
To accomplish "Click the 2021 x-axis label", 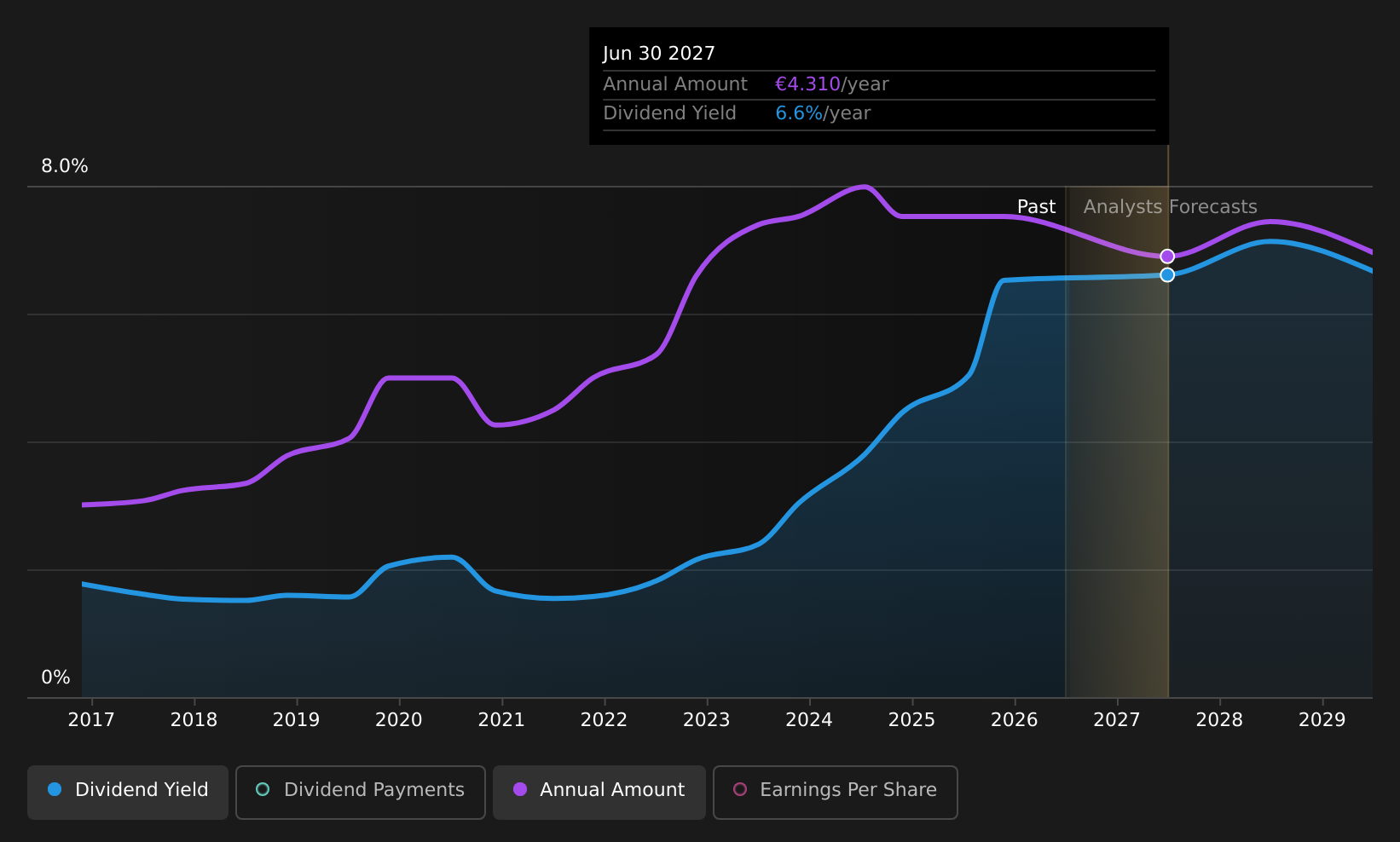I will pyautogui.click(x=501, y=720).
